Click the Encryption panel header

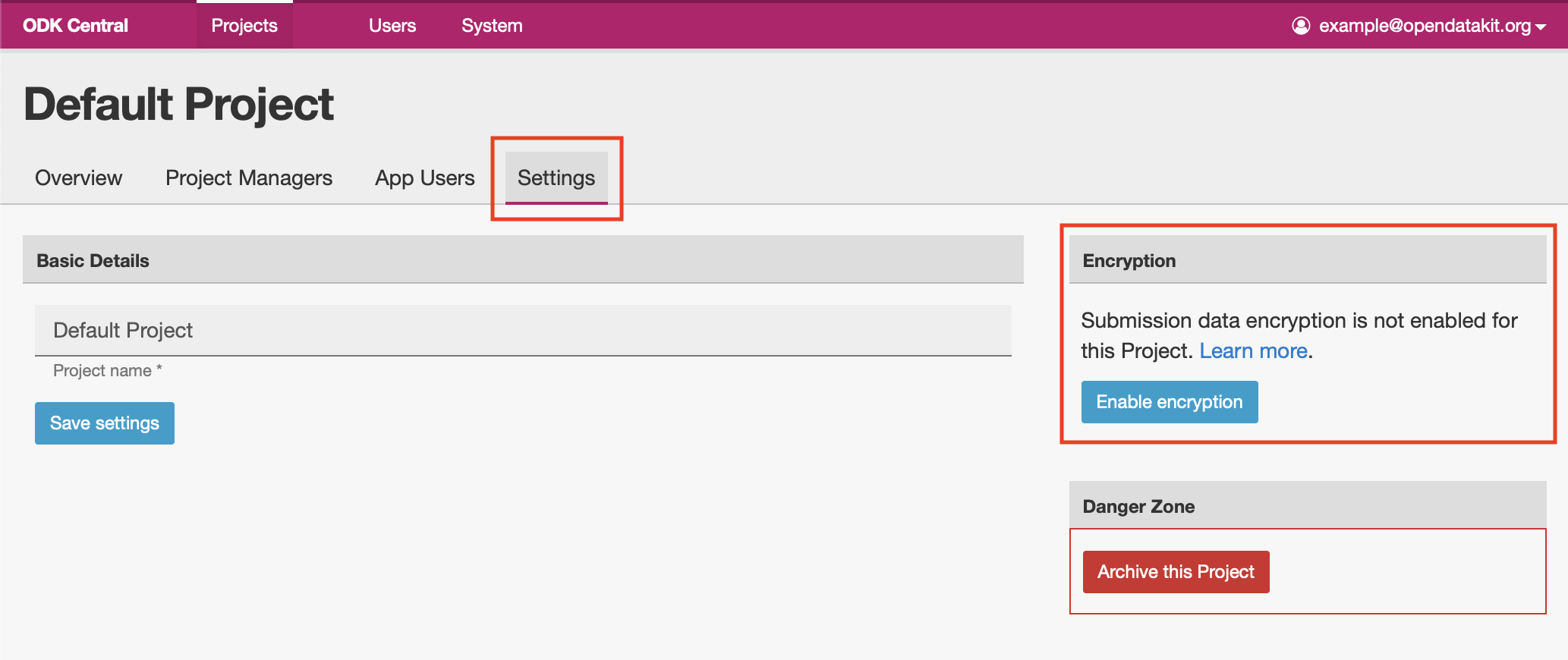tap(1308, 259)
